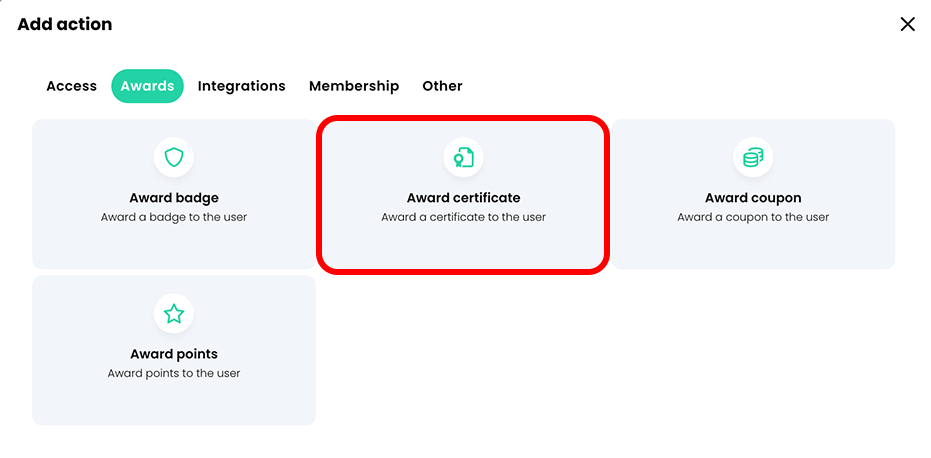Click the certificate icon

pos(463,157)
